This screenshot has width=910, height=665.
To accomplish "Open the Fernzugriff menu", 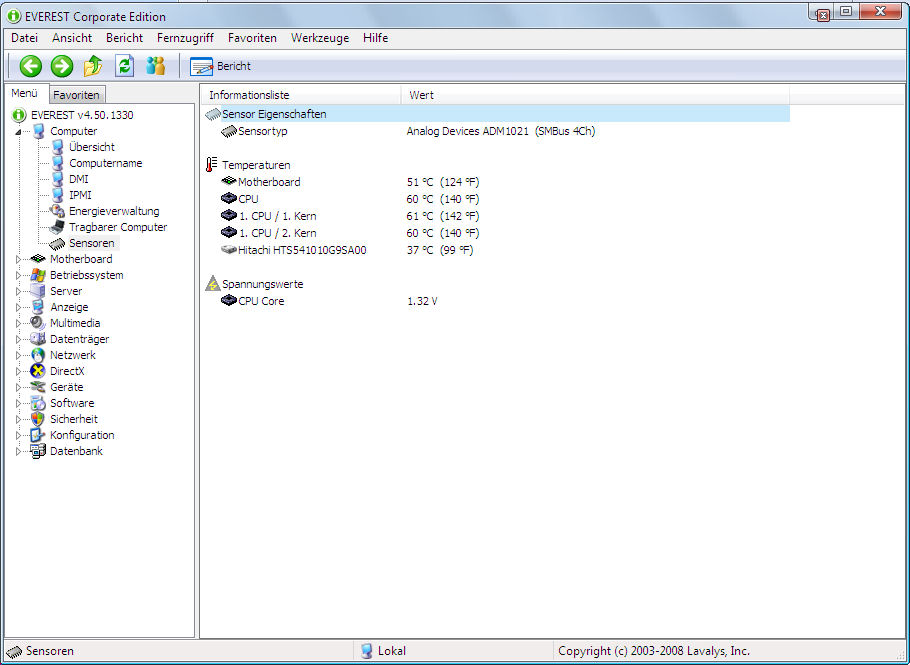I will point(185,38).
